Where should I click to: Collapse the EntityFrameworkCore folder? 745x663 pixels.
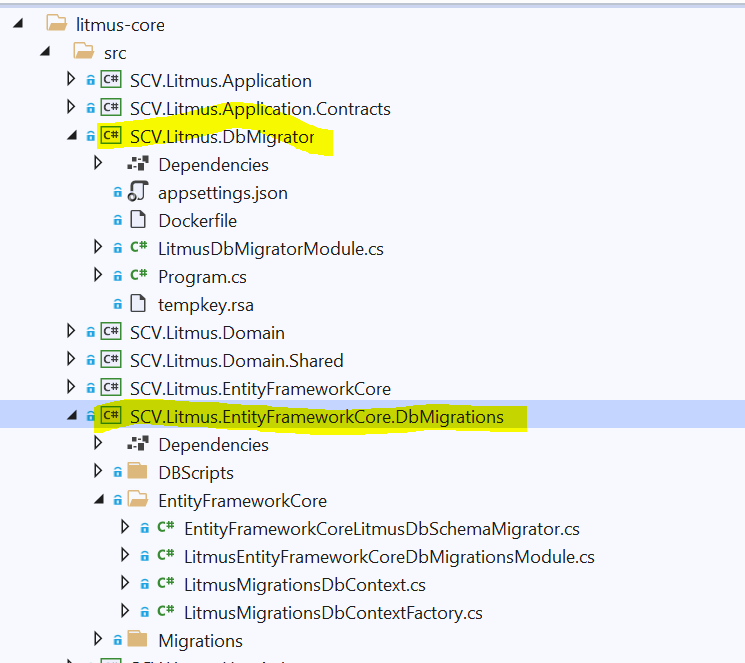[98, 501]
